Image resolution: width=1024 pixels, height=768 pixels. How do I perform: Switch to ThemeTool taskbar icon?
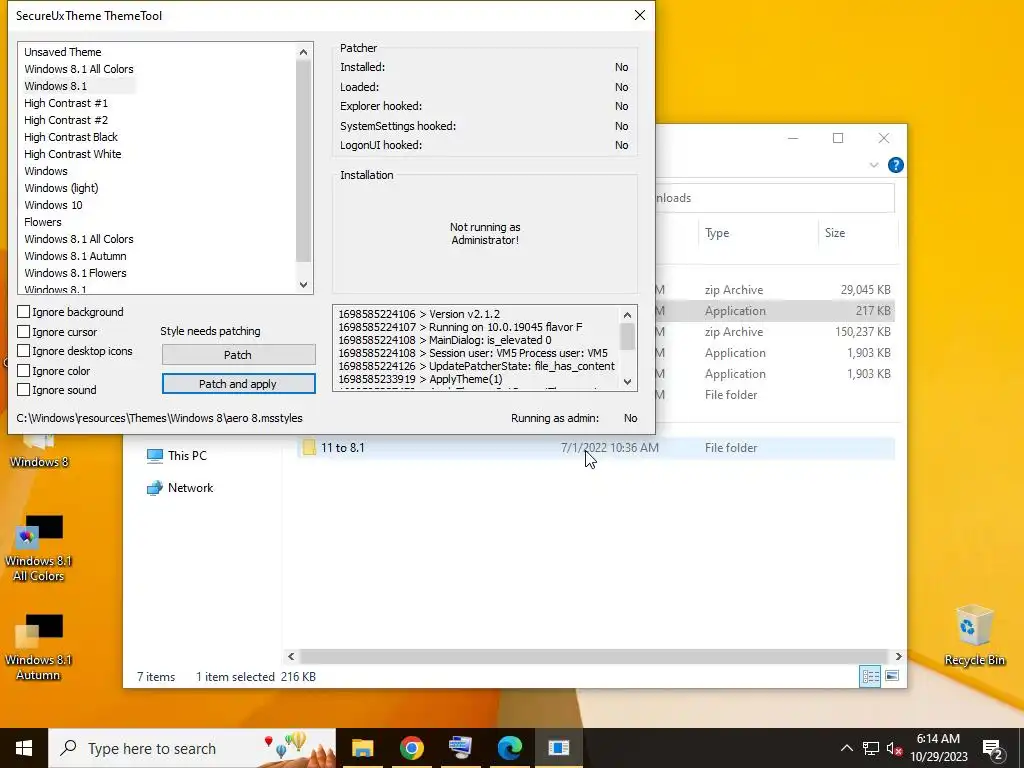[559, 748]
